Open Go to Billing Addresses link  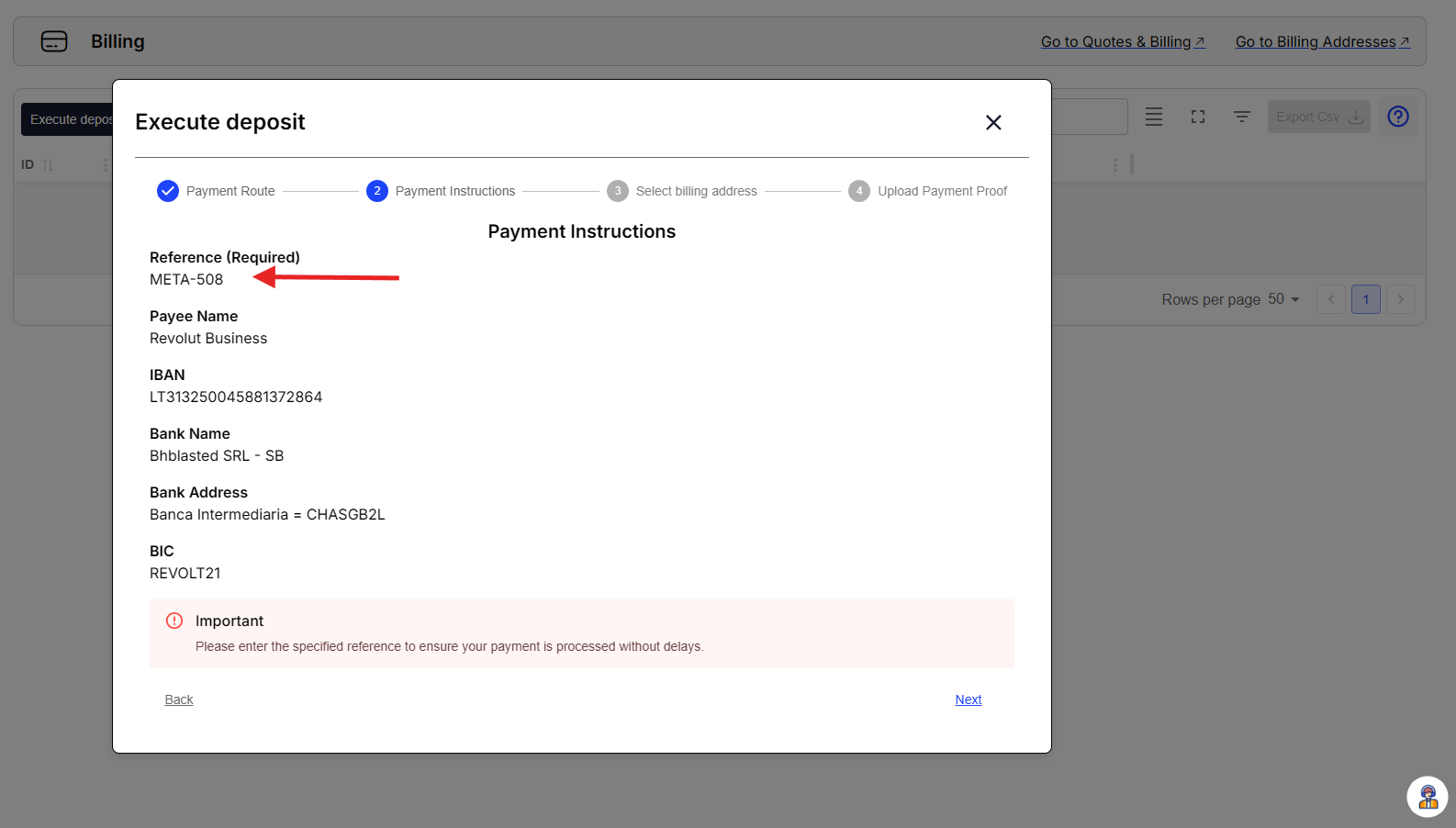pyautogui.click(x=1322, y=41)
